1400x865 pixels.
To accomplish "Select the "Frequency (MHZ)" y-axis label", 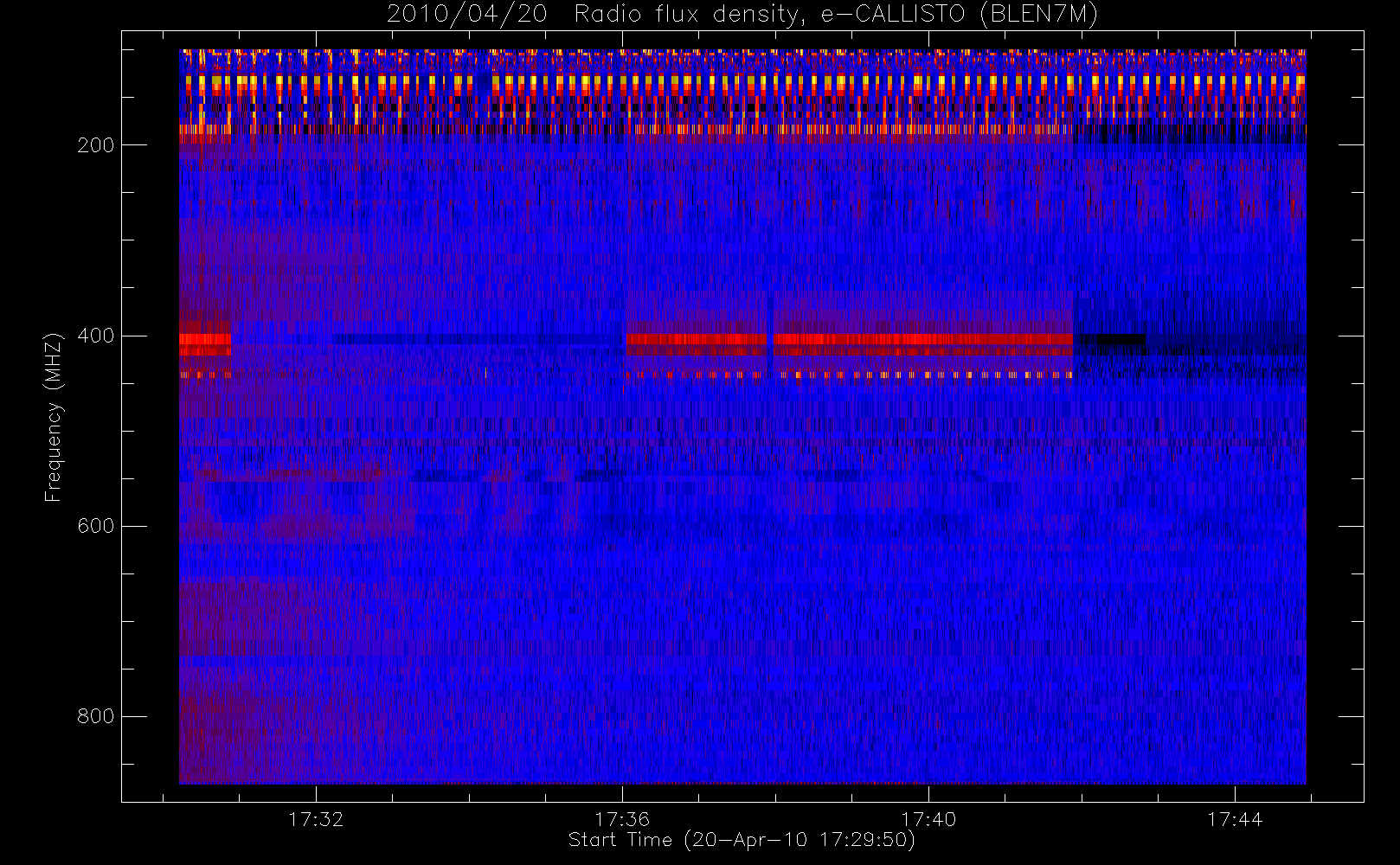I will [x=54, y=417].
